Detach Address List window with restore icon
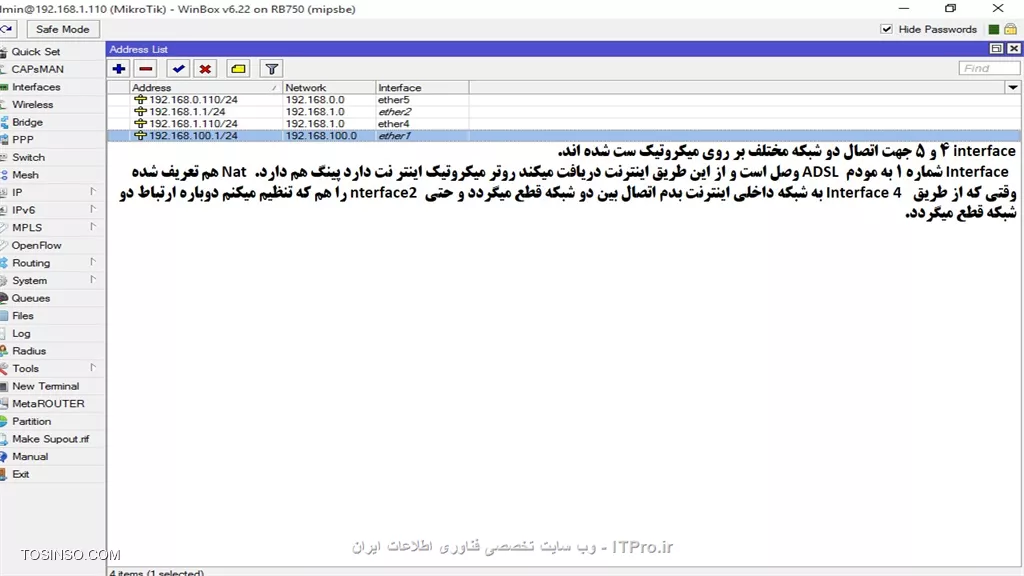The width and height of the screenshot is (1024, 576). [996, 49]
